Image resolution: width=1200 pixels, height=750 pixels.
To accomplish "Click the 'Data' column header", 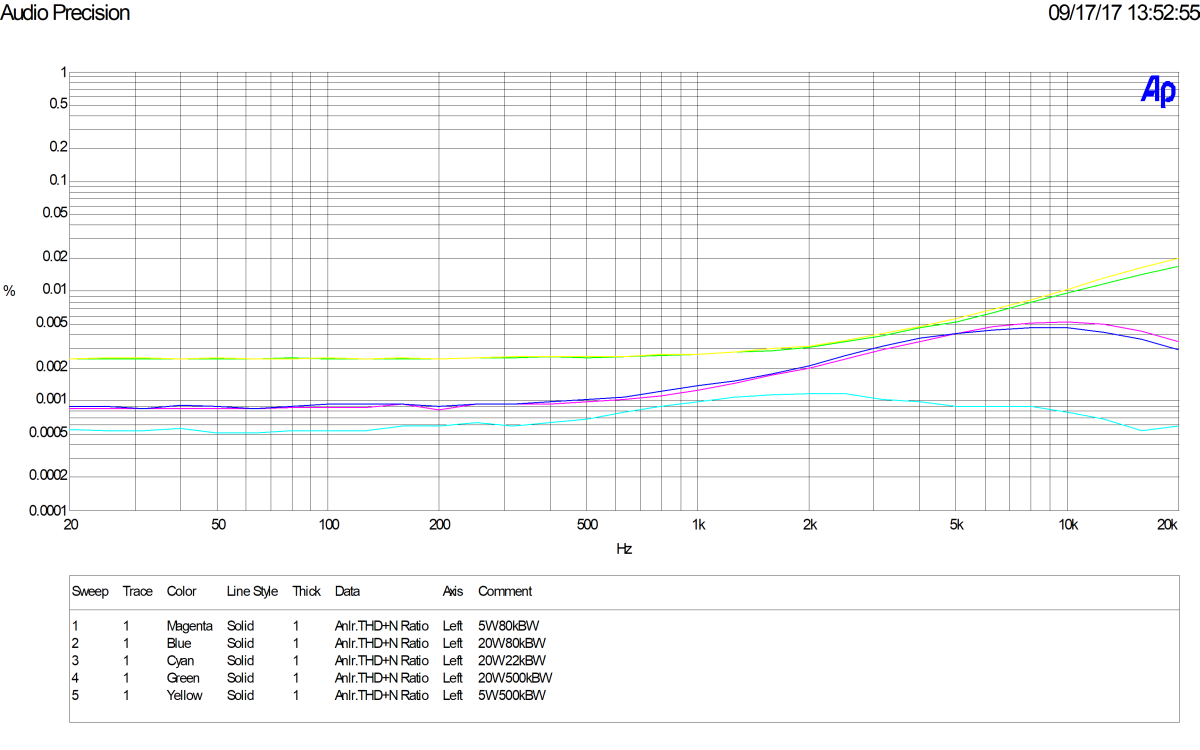I will click(x=347, y=592).
